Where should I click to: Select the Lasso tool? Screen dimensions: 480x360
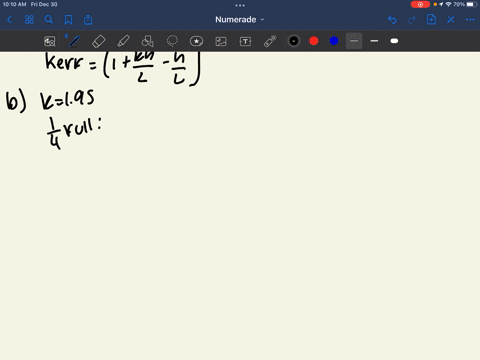pyautogui.click(x=172, y=41)
